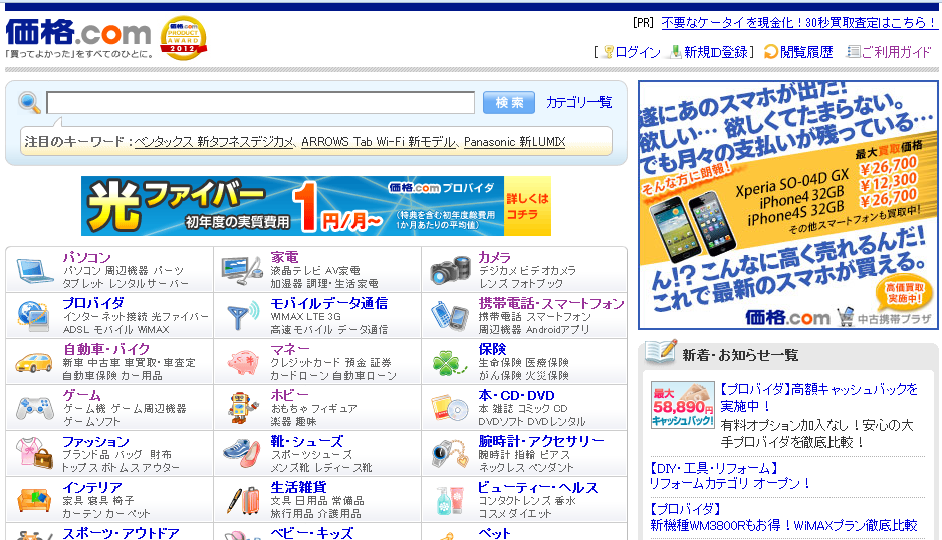This screenshot has height=540, width=942.
Task: Click the yellow car icon for 自動車・バイク
Action: point(34,362)
